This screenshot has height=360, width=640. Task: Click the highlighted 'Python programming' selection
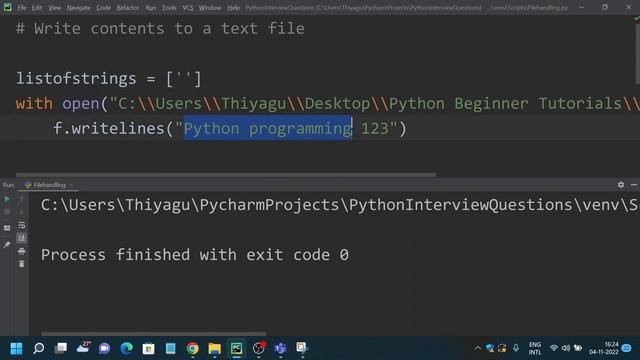[x=268, y=129]
